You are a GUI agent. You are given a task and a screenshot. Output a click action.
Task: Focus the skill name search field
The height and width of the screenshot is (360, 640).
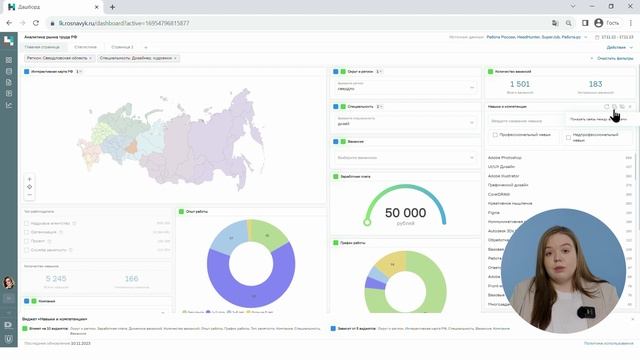(x=528, y=121)
